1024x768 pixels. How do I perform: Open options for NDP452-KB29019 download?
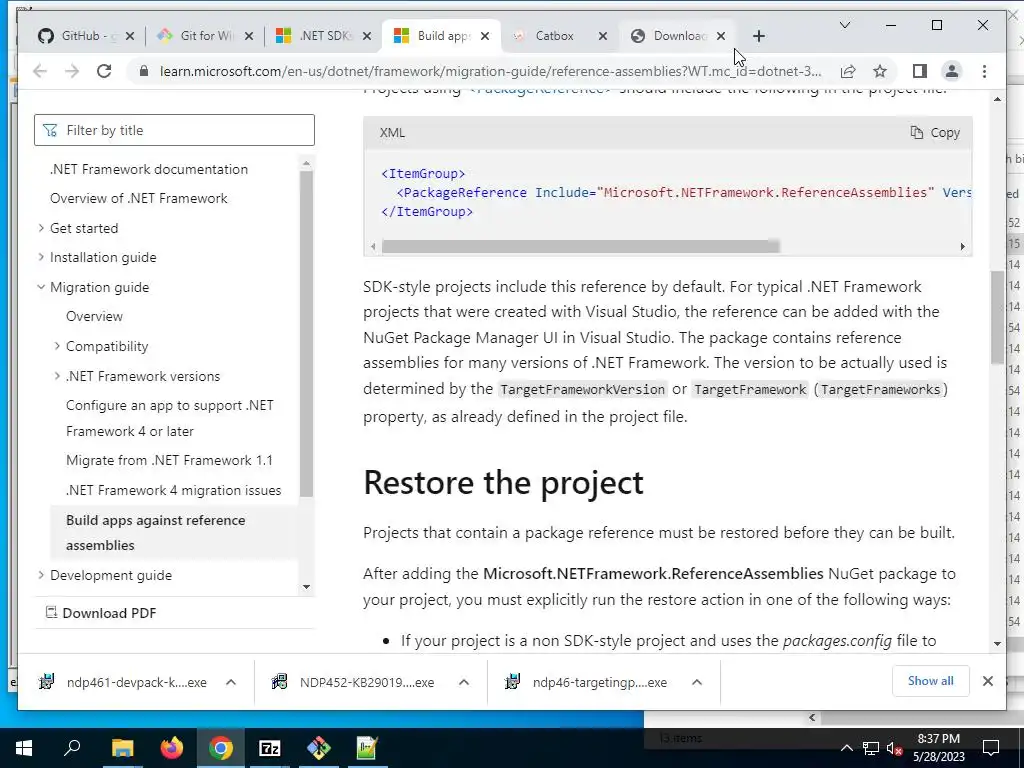point(464,682)
